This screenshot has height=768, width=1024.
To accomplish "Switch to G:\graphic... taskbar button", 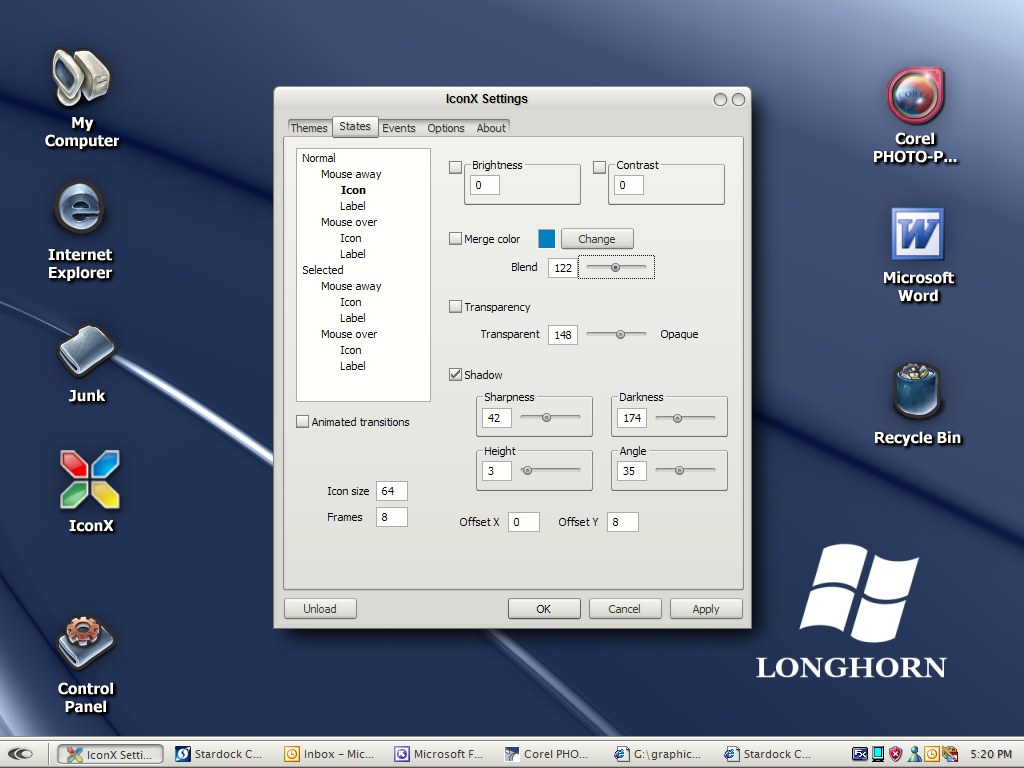I will click(x=660, y=754).
